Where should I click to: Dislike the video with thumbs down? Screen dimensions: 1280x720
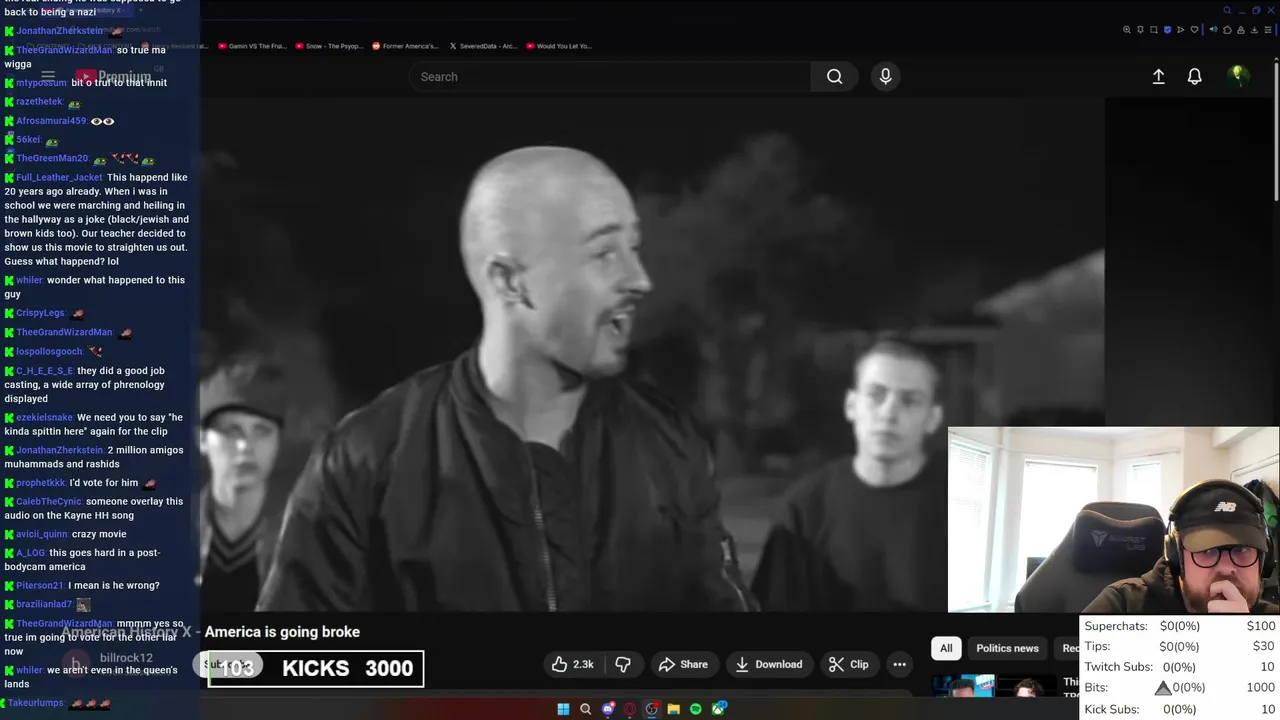point(623,664)
